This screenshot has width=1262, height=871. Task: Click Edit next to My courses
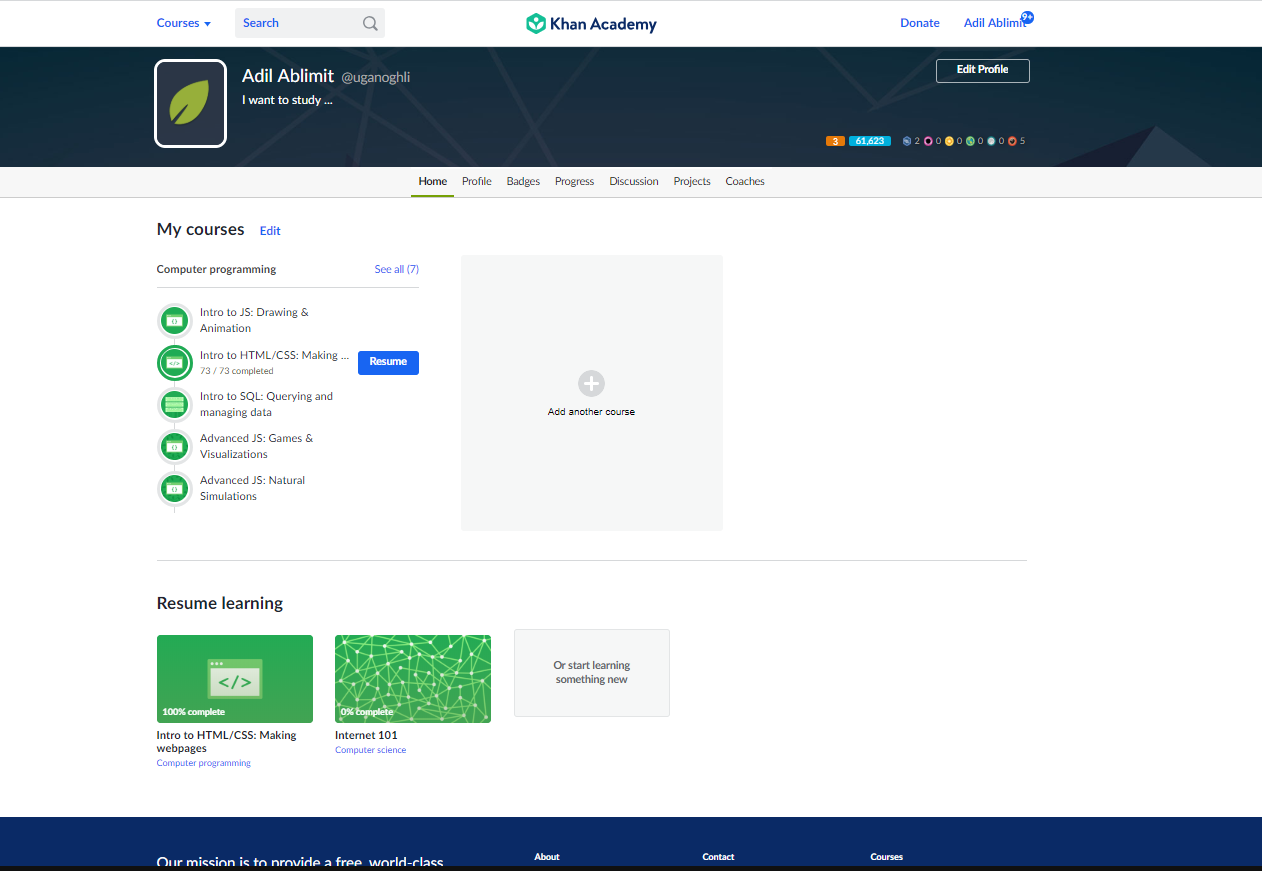point(270,231)
